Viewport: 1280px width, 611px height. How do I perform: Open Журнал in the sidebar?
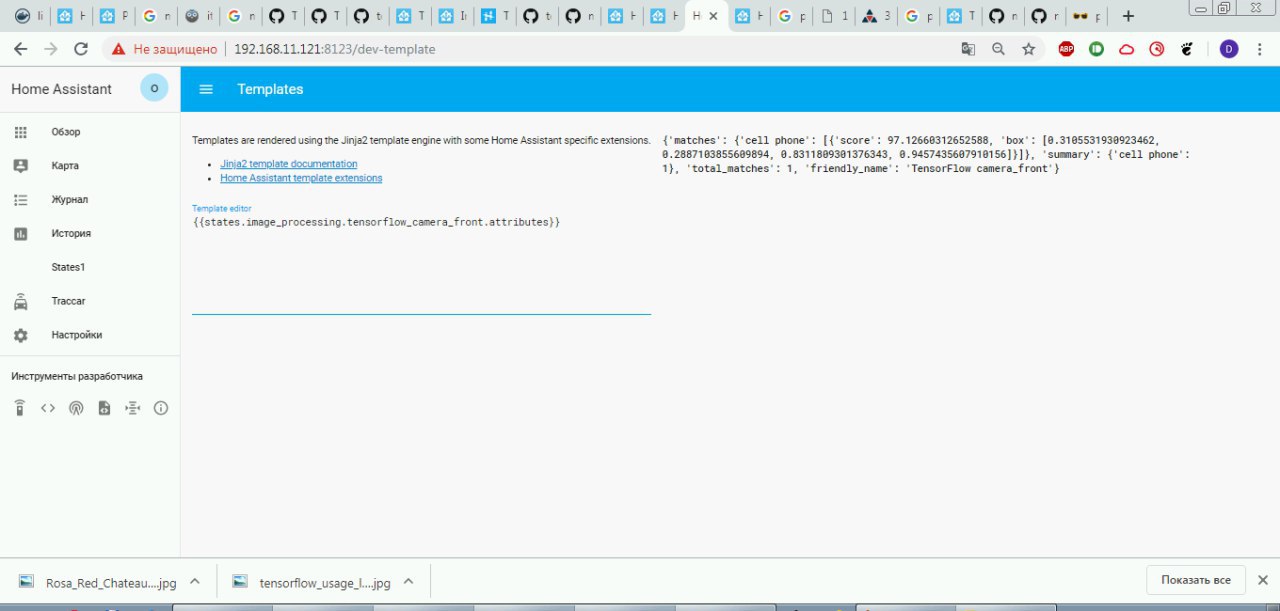[x=90, y=200]
